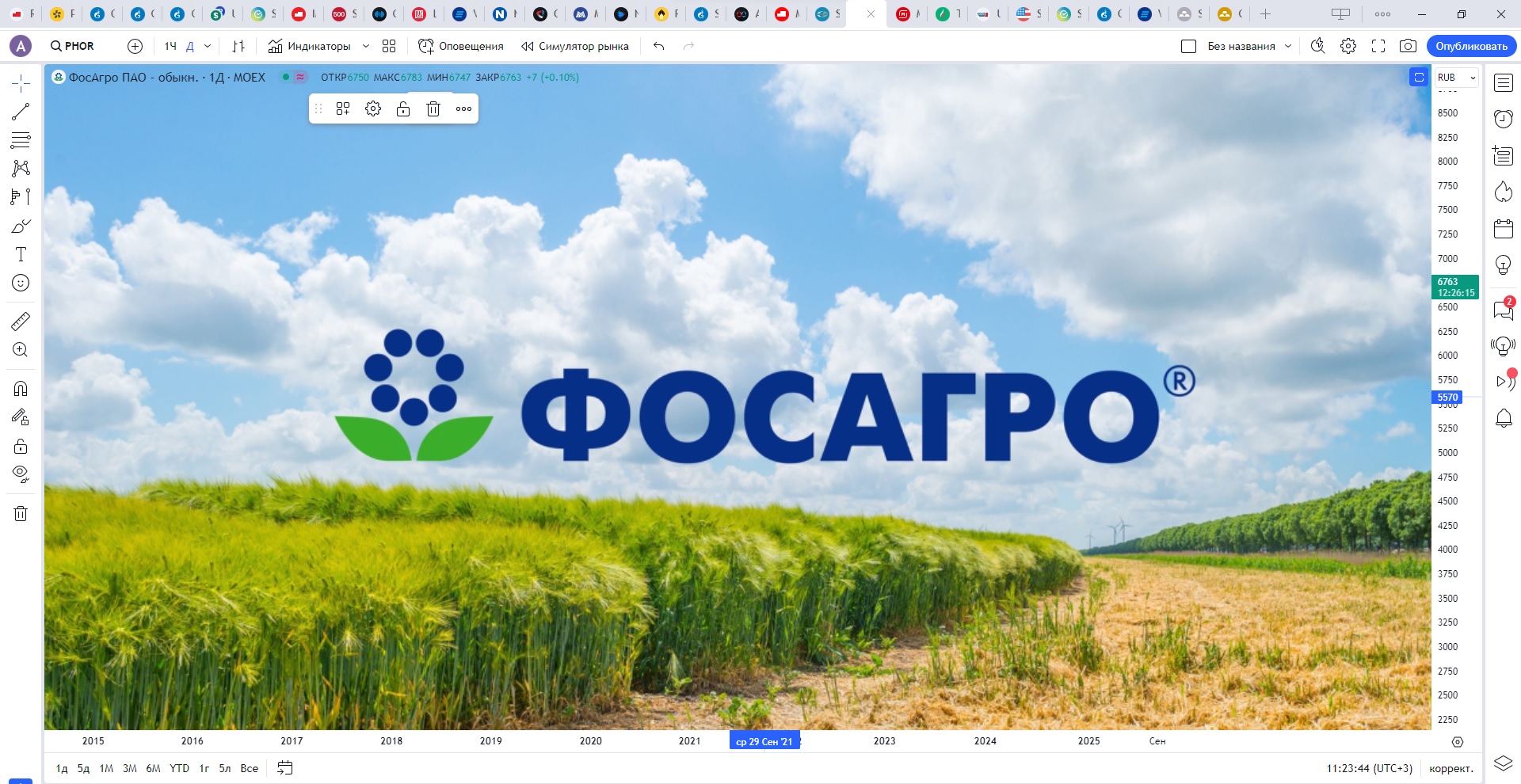Delete selected object via floating toolbar trash
Image resolution: width=1521 pixels, height=784 pixels.
[433, 108]
